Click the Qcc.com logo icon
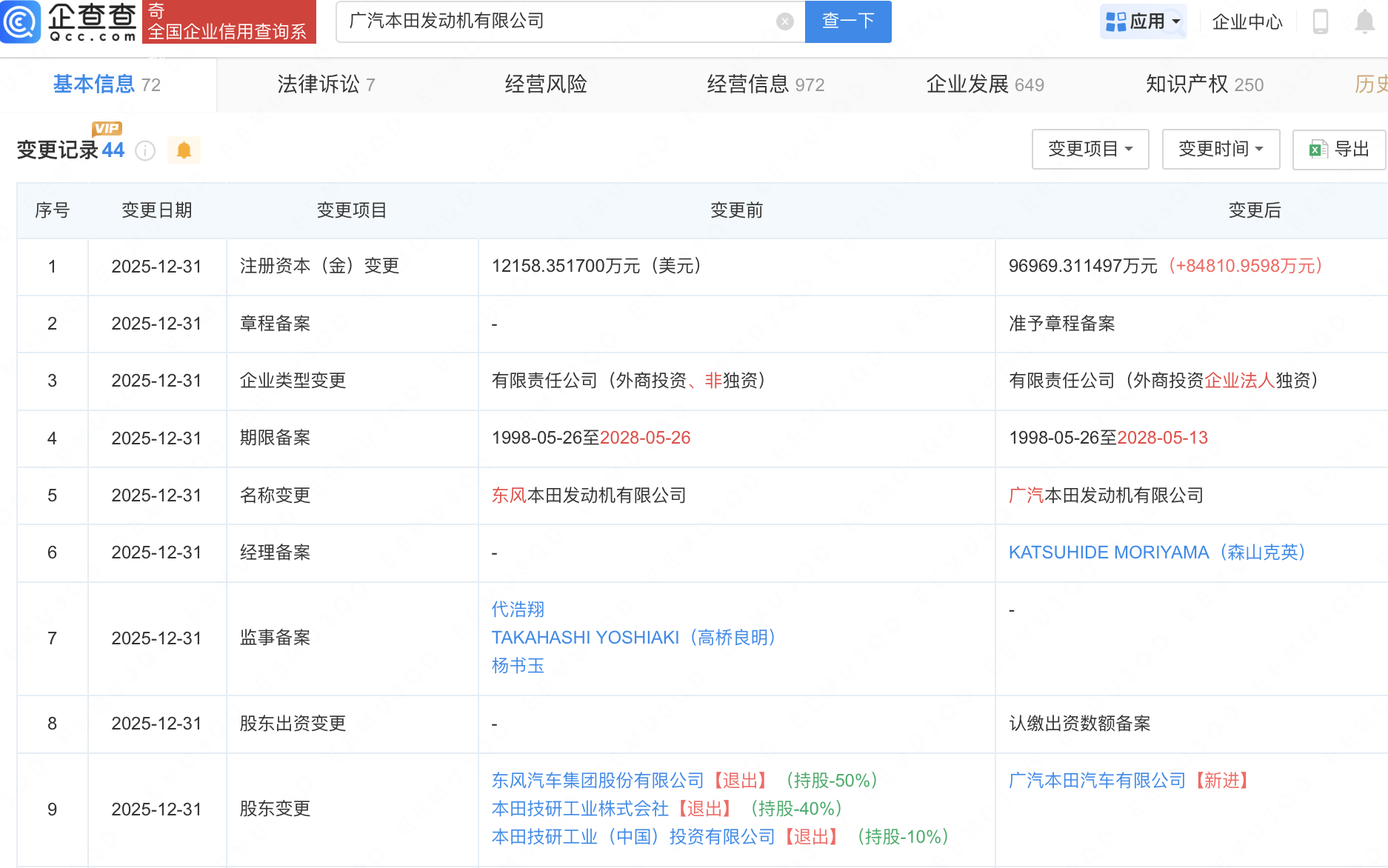Image resolution: width=1388 pixels, height=868 pixels. click(21, 21)
